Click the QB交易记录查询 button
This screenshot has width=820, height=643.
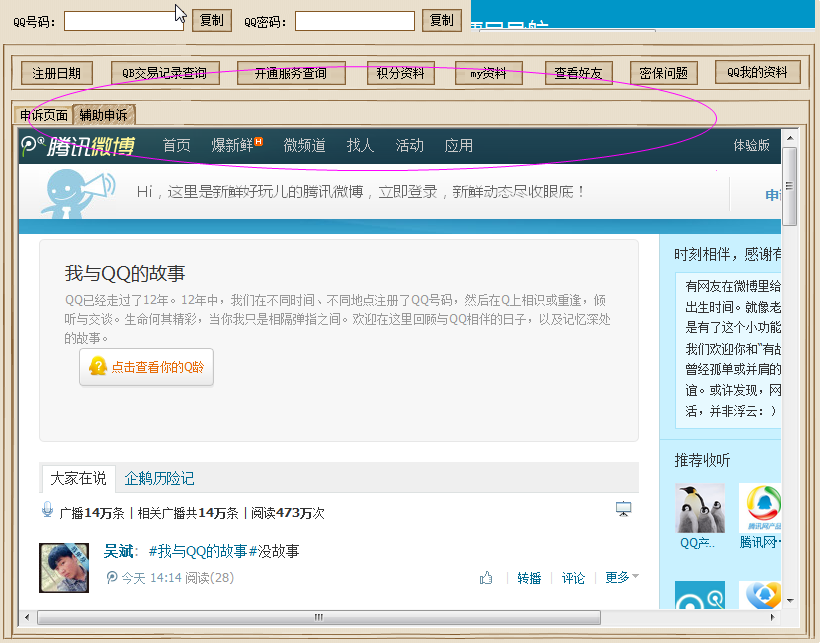coord(165,73)
